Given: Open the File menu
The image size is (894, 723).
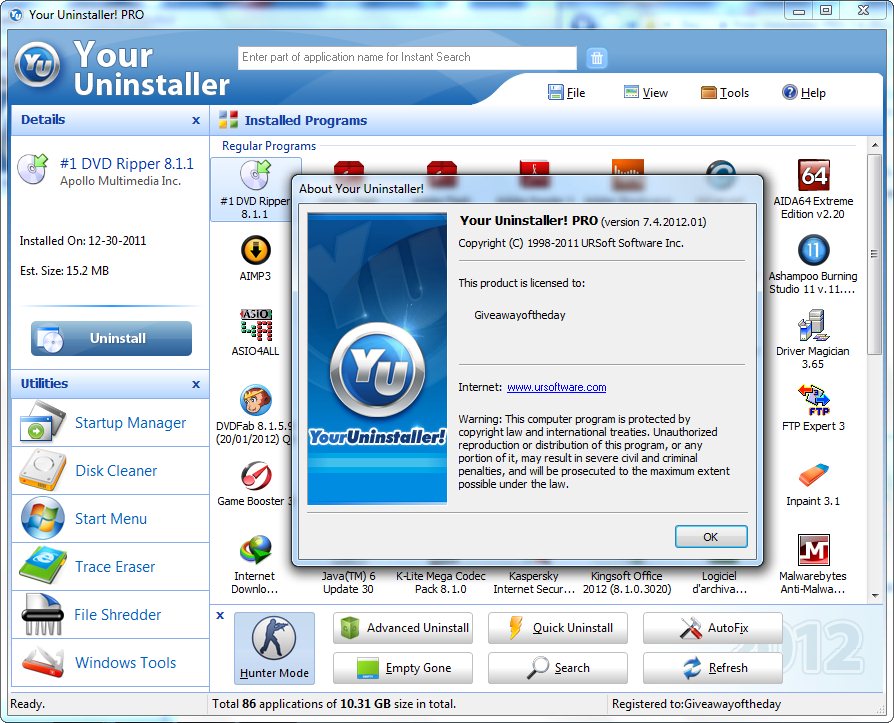Looking at the screenshot, I should point(567,92).
